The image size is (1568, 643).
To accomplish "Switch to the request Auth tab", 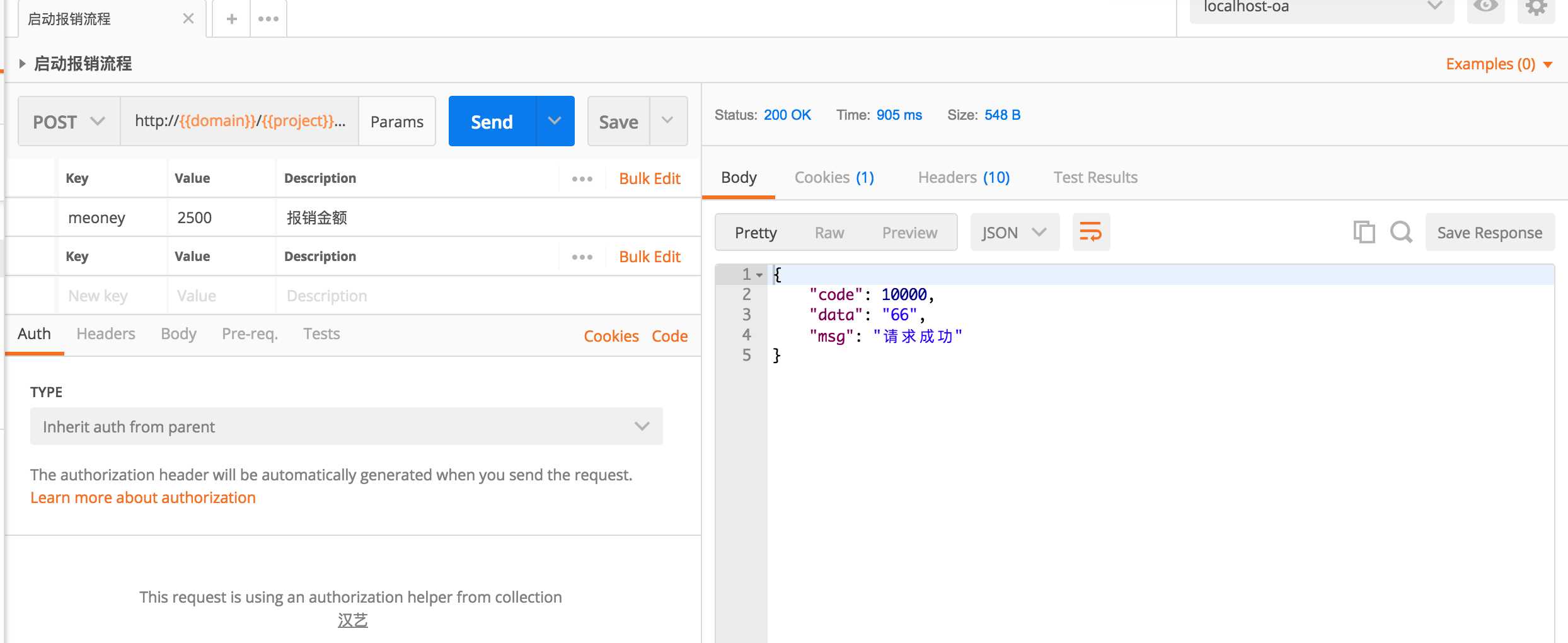I will pyautogui.click(x=34, y=334).
